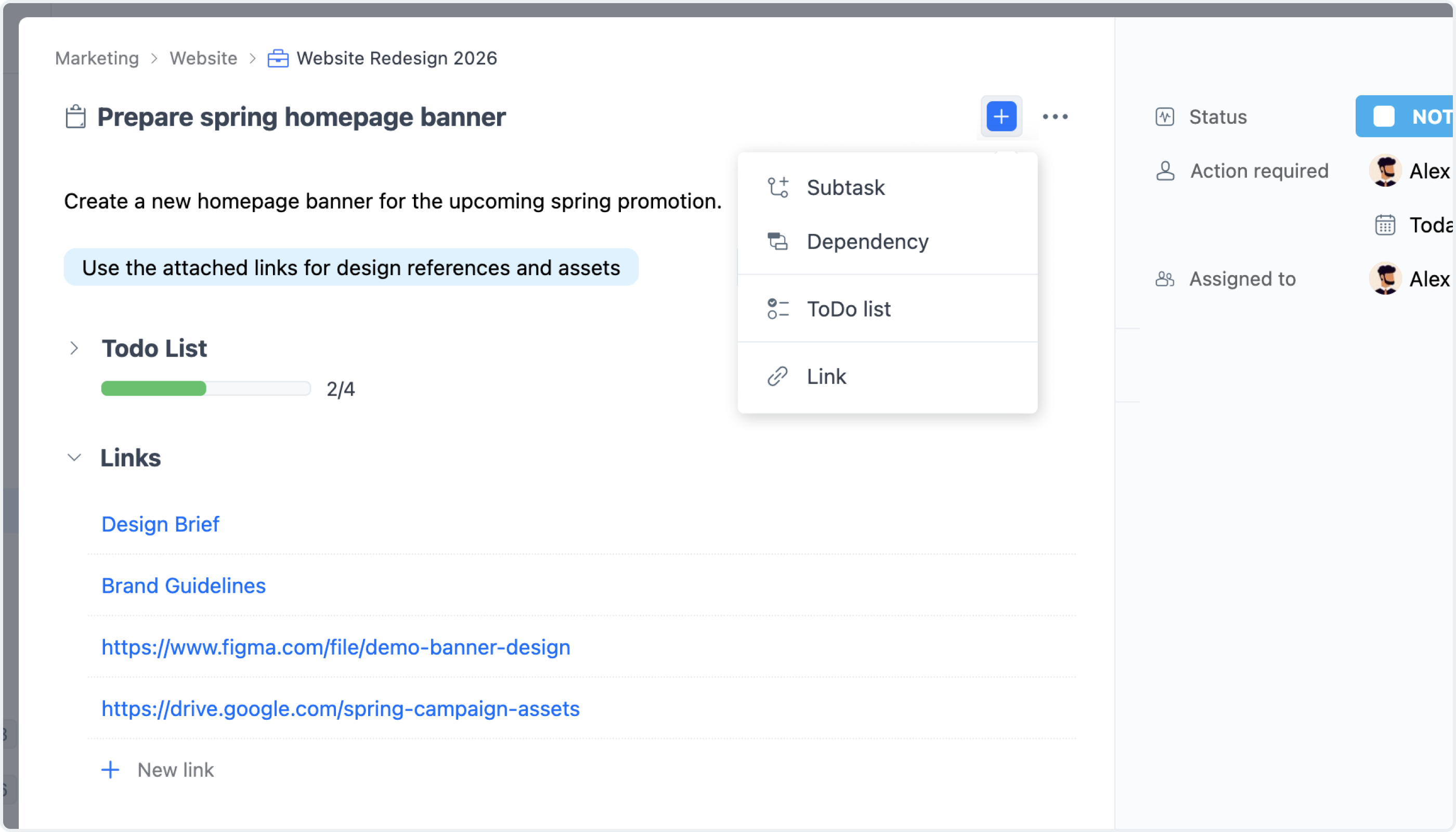Viewport: 1456px width, 832px height.
Task: Open the ellipsis more options menu
Action: point(1055,116)
